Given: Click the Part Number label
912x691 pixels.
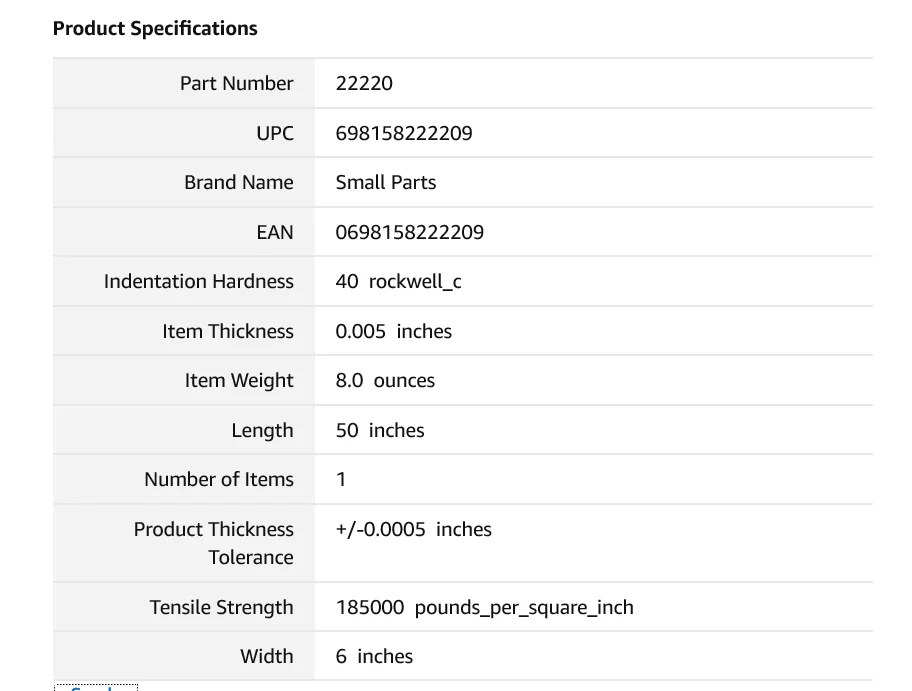Looking at the screenshot, I should pos(236,84).
